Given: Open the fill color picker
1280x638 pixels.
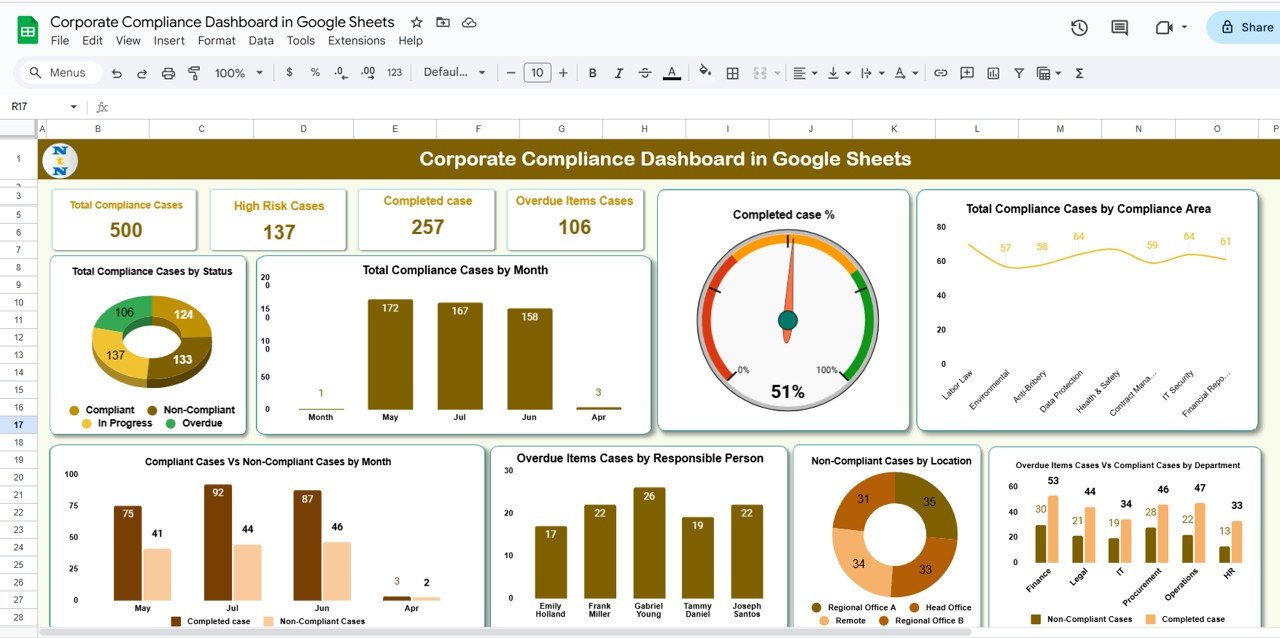Looking at the screenshot, I should coord(705,73).
